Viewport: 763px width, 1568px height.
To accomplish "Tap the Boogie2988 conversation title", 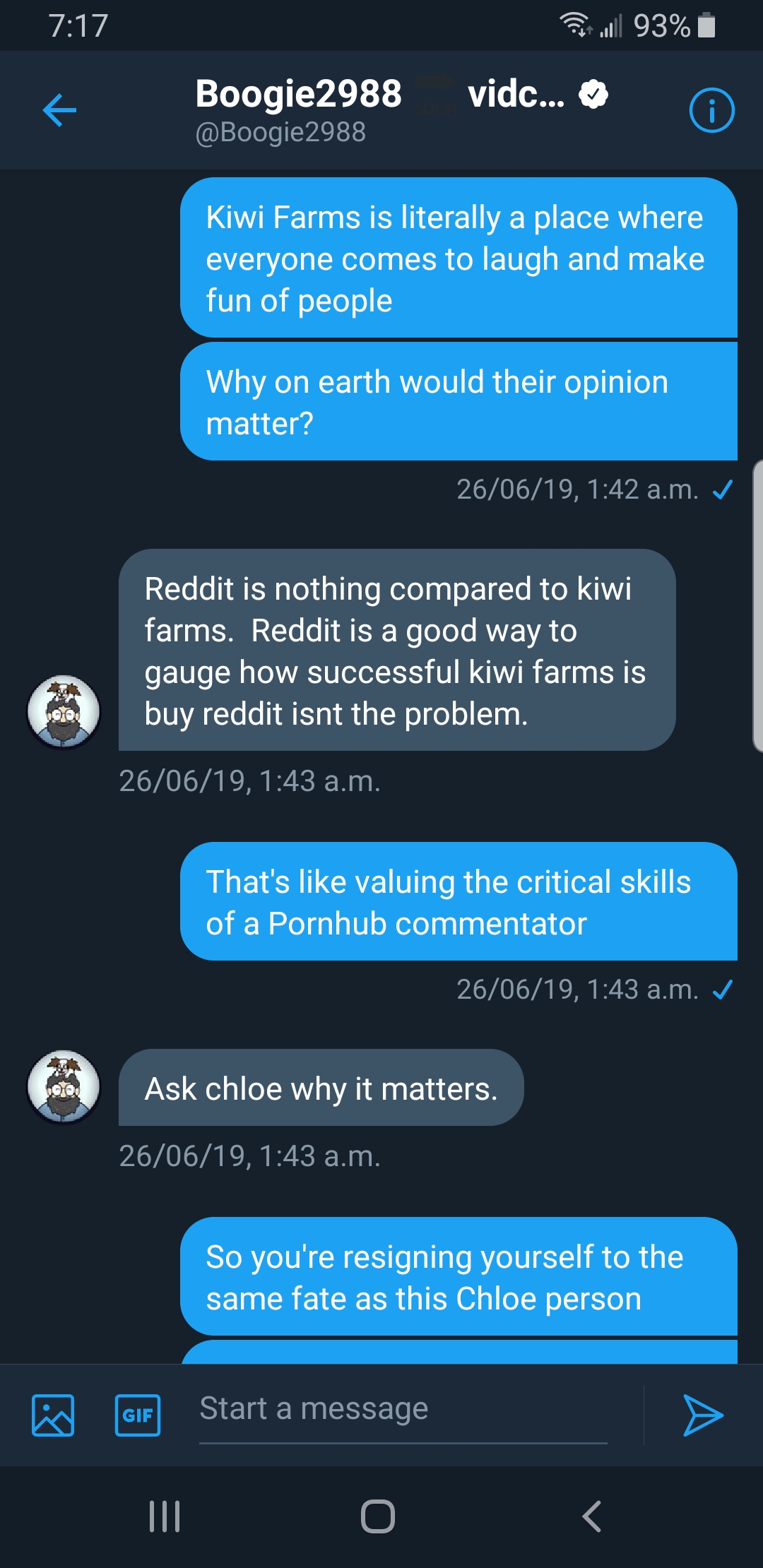I will [x=298, y=94].
